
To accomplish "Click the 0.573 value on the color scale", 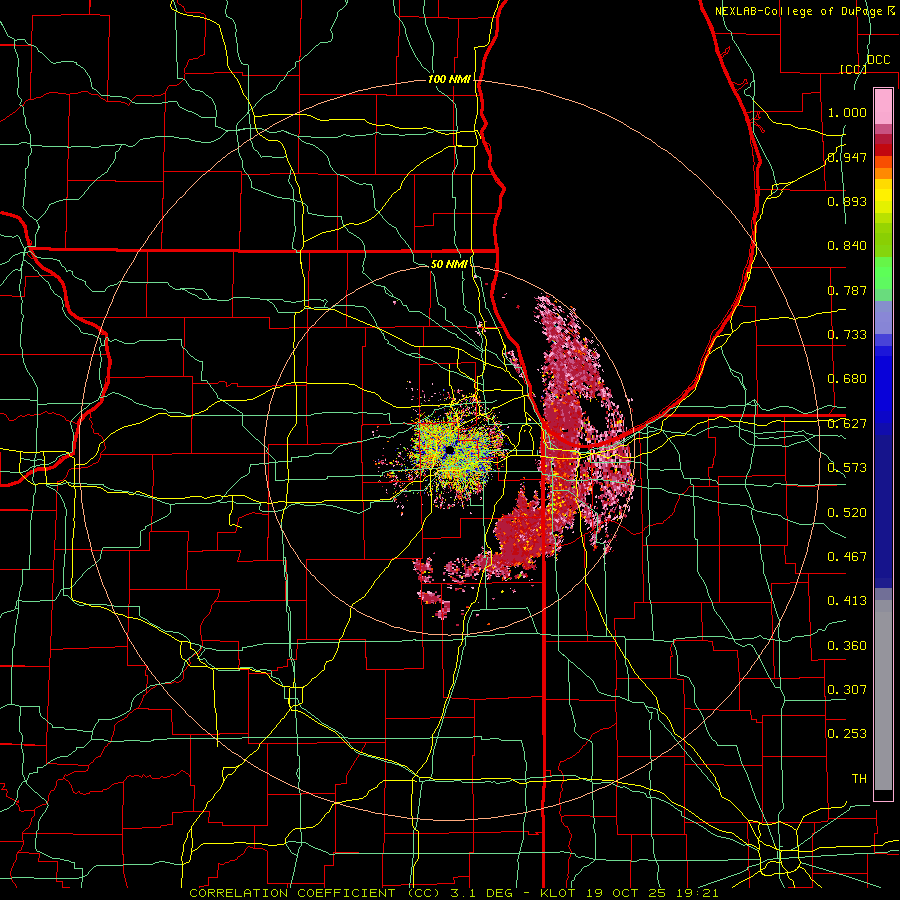I will (x=847, y=468).
